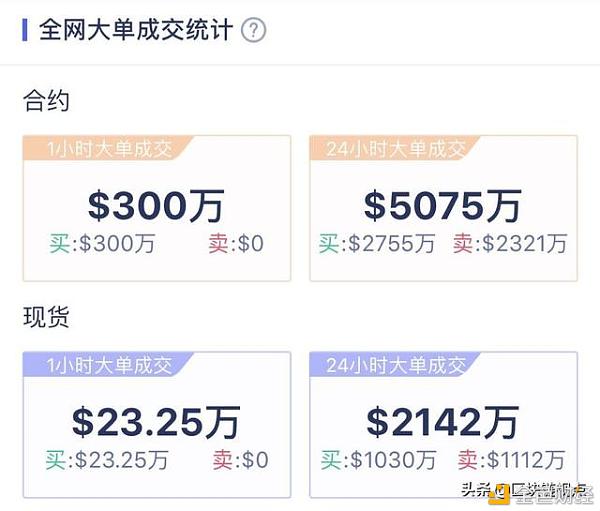Tap the 卖:$0 contract sell value
Viewport: 600px width, 511px height.
coord(236,243)
